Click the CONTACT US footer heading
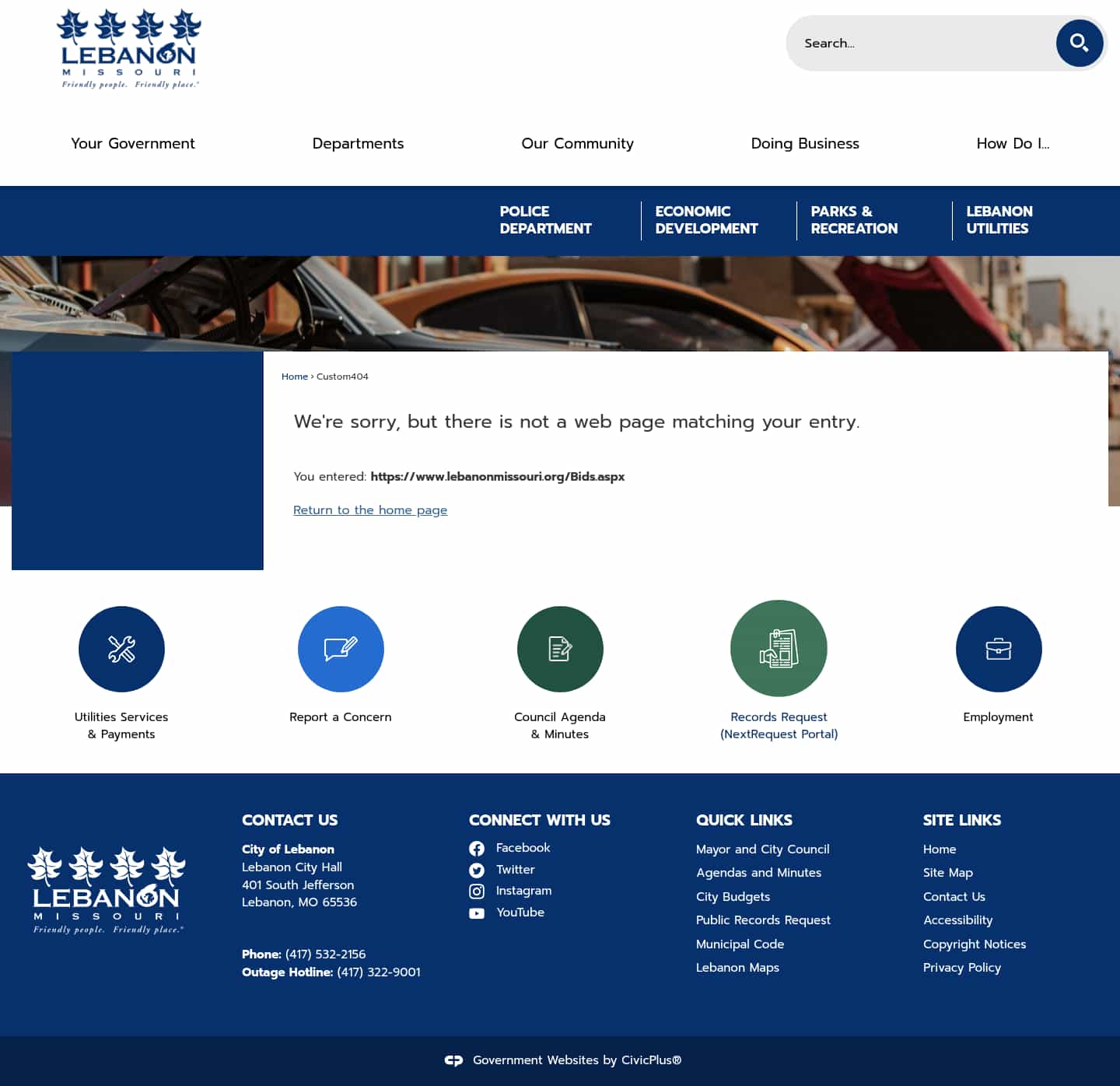Viewport: 1120px width, 1086px height. (289, 820)
